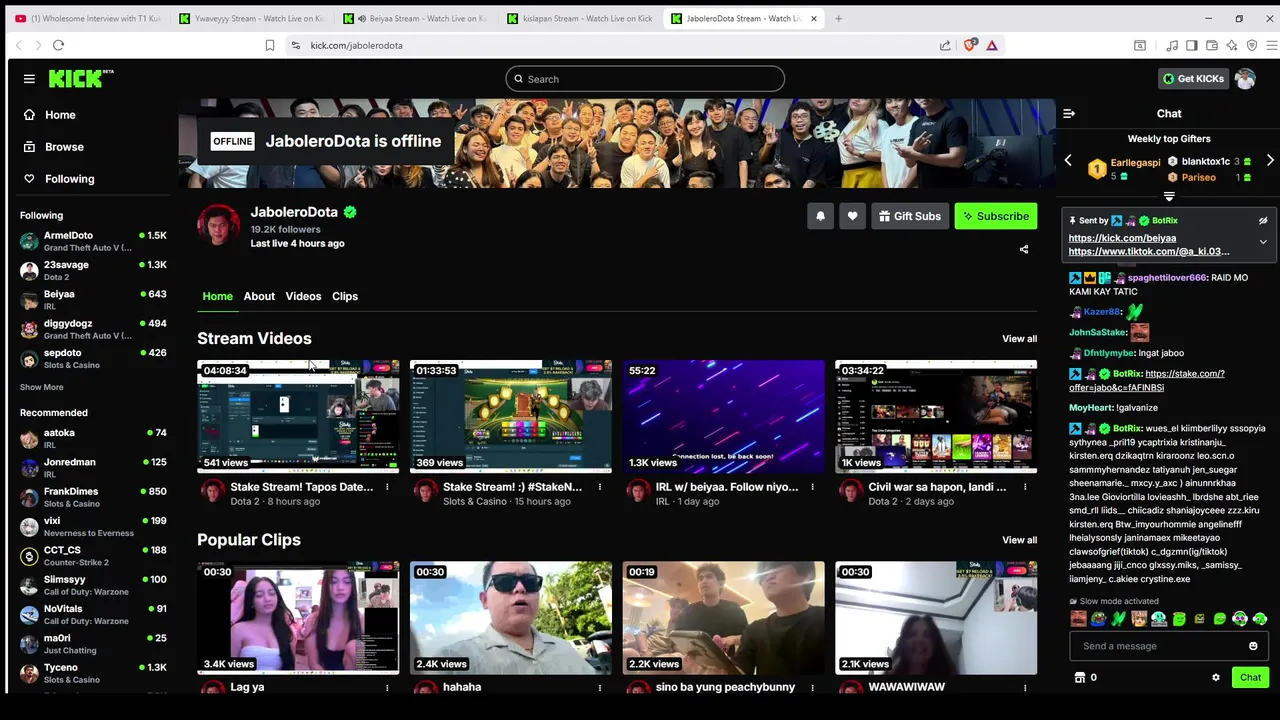Click the Gift Subs button
Screen dimensions: 1280x720
click(x=909, y=216)
